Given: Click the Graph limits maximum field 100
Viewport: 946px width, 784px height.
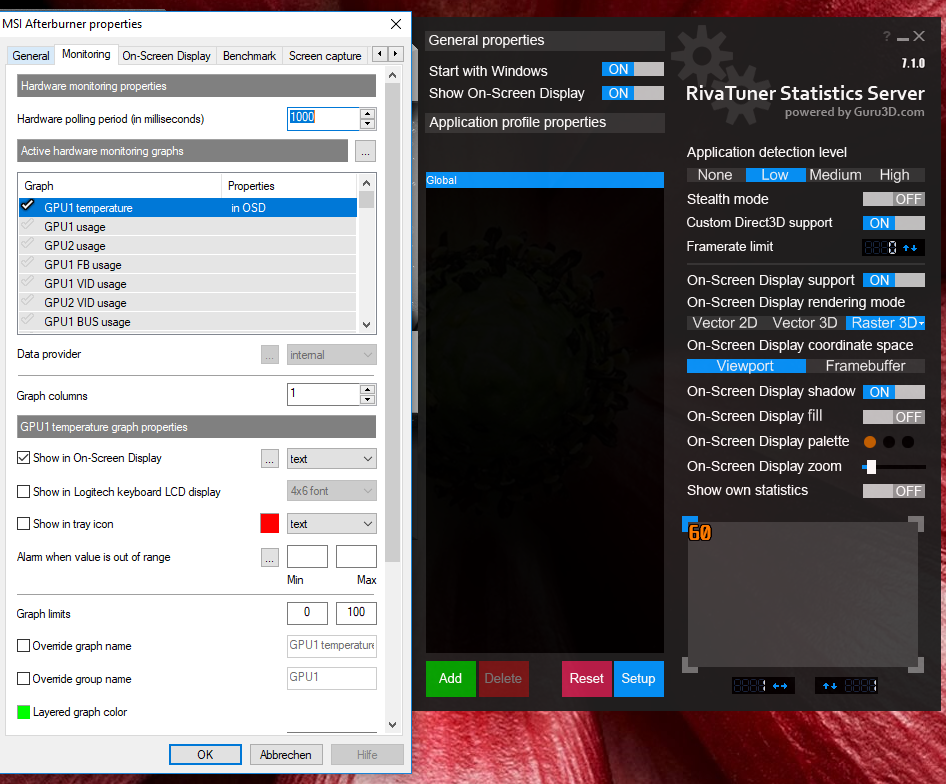Looking at the screenshot, I should coord(356,613).
